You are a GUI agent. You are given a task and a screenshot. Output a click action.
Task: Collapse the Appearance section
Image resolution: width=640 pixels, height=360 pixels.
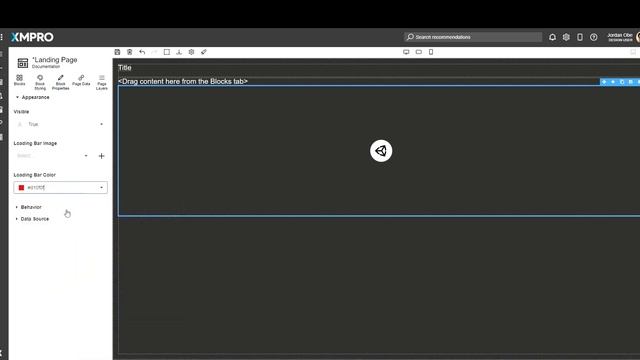pyautogui.click(x=33, y=97)
